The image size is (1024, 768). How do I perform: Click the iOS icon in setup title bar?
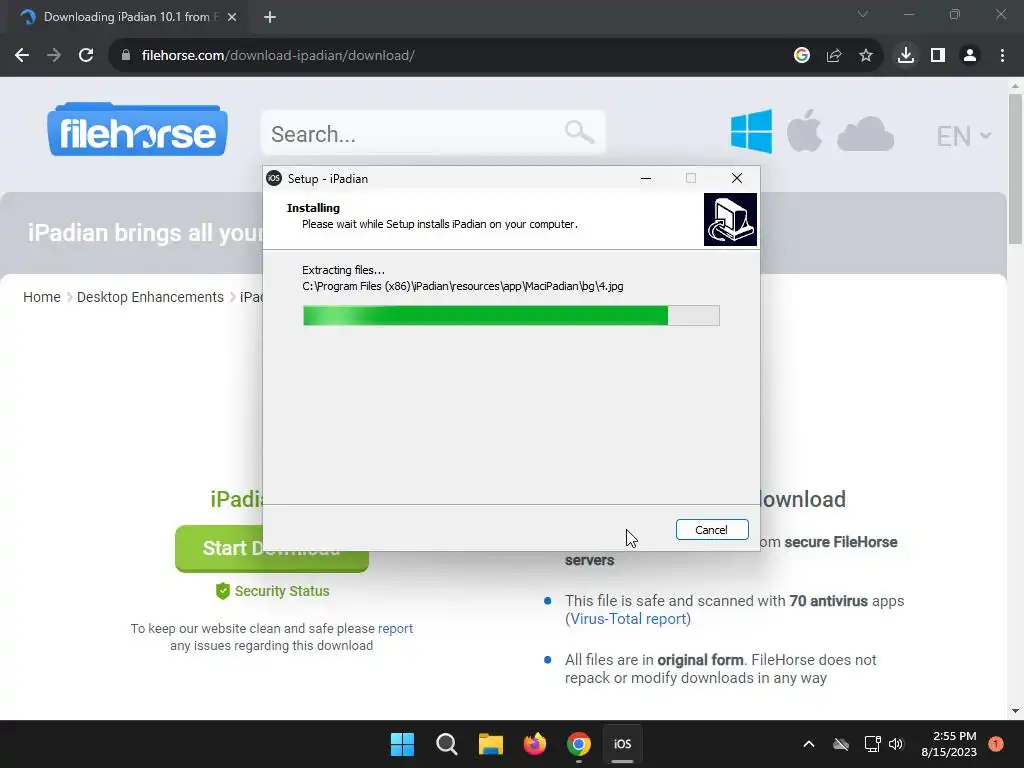(274, 178)
